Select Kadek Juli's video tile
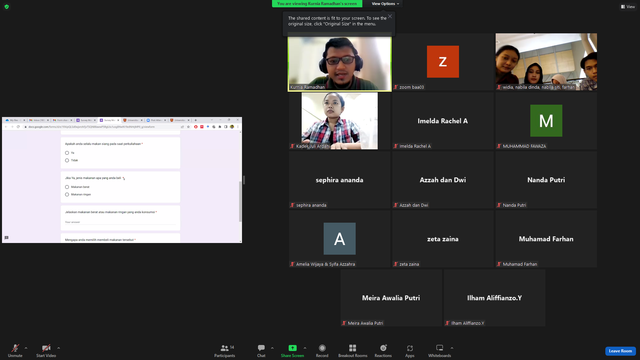Image resolution: width=640 pixels, height=360 pixels. click(340, 121)
